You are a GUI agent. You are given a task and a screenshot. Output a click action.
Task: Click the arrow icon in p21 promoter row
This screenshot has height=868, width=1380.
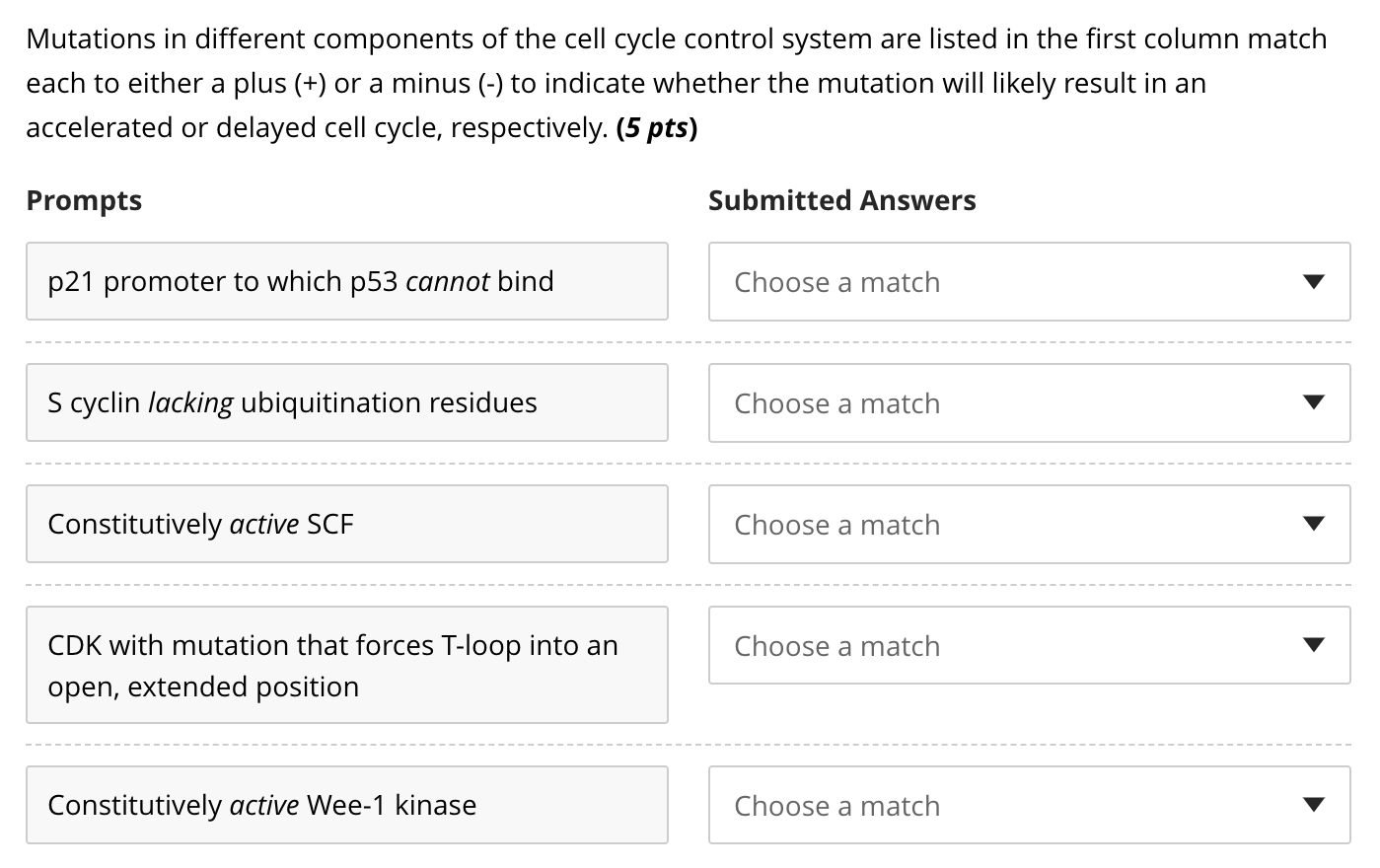point(1313,282)
